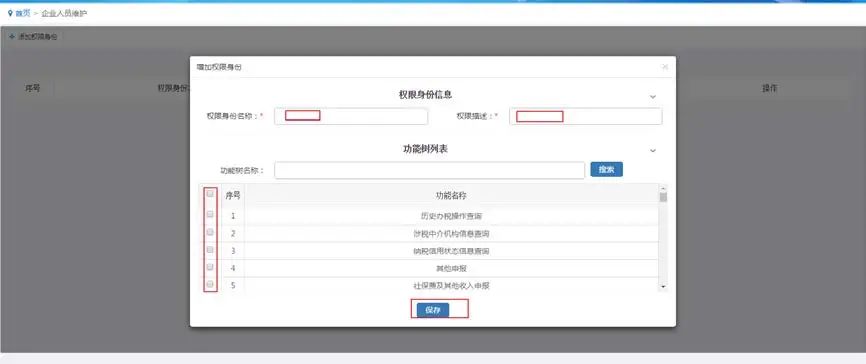Click the 序号 column header in background table
The height and width of the screenshot is (364, 866).
(33, 88)
